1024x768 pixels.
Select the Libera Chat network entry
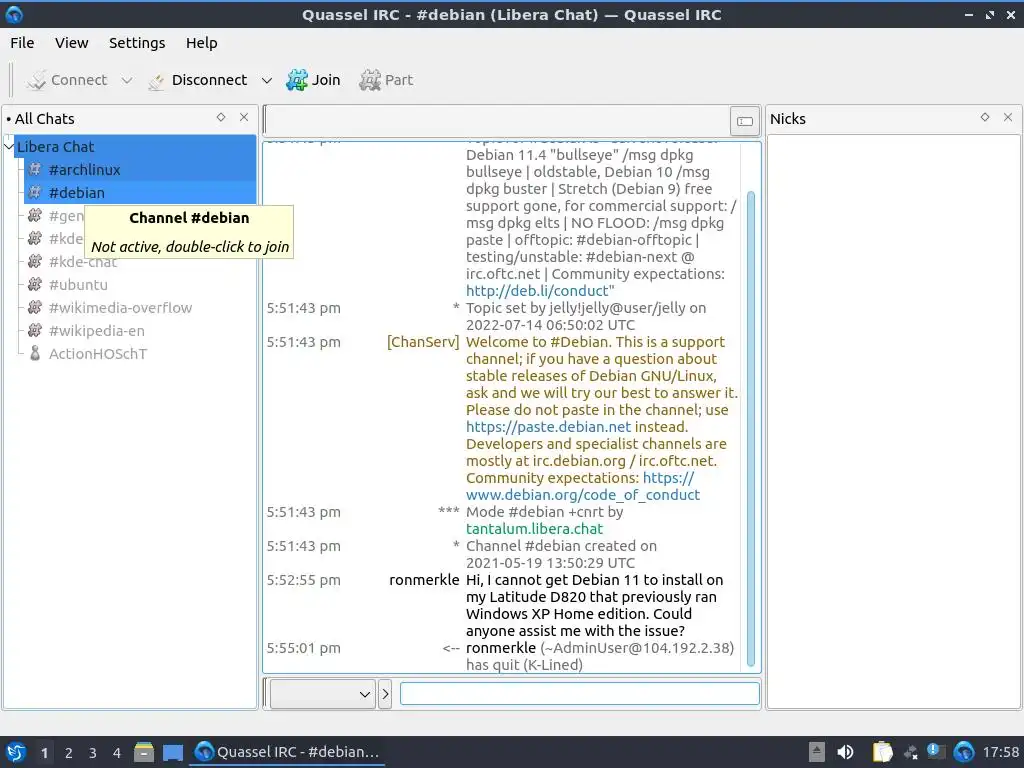click(135, 147)
